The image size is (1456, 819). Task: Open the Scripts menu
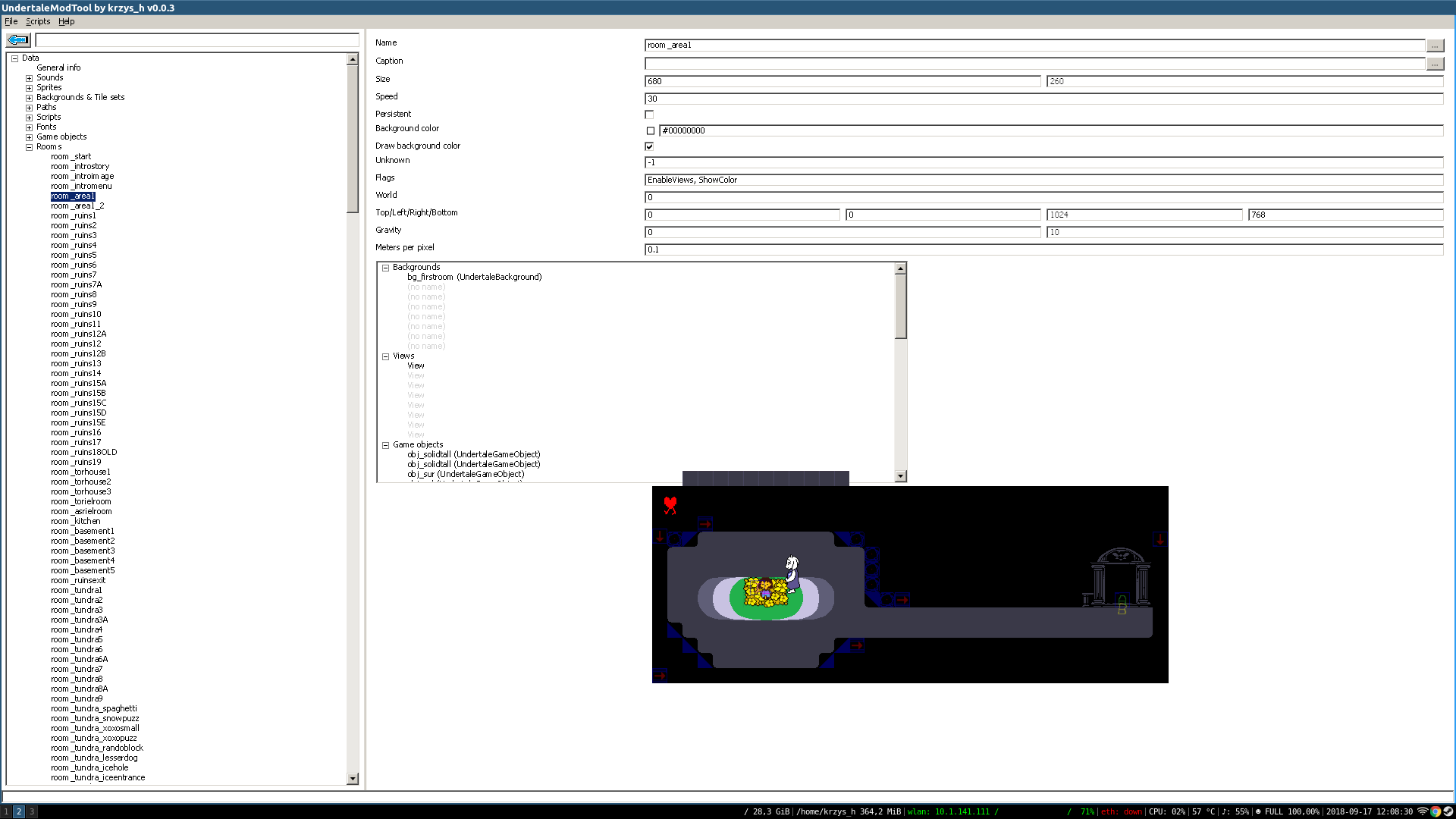coord(37,21)
